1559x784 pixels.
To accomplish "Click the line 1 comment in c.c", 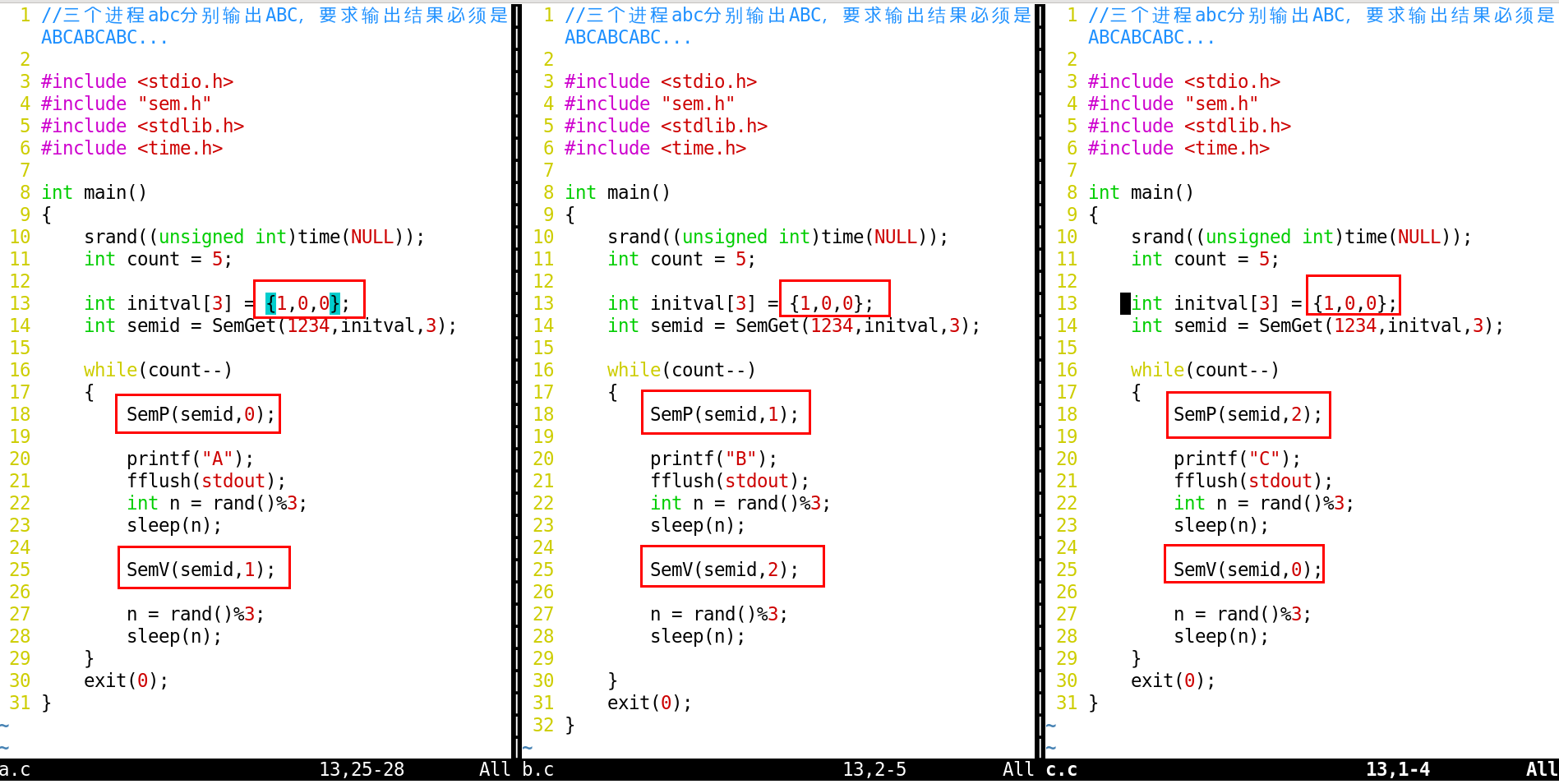I will coord(1322,26).
